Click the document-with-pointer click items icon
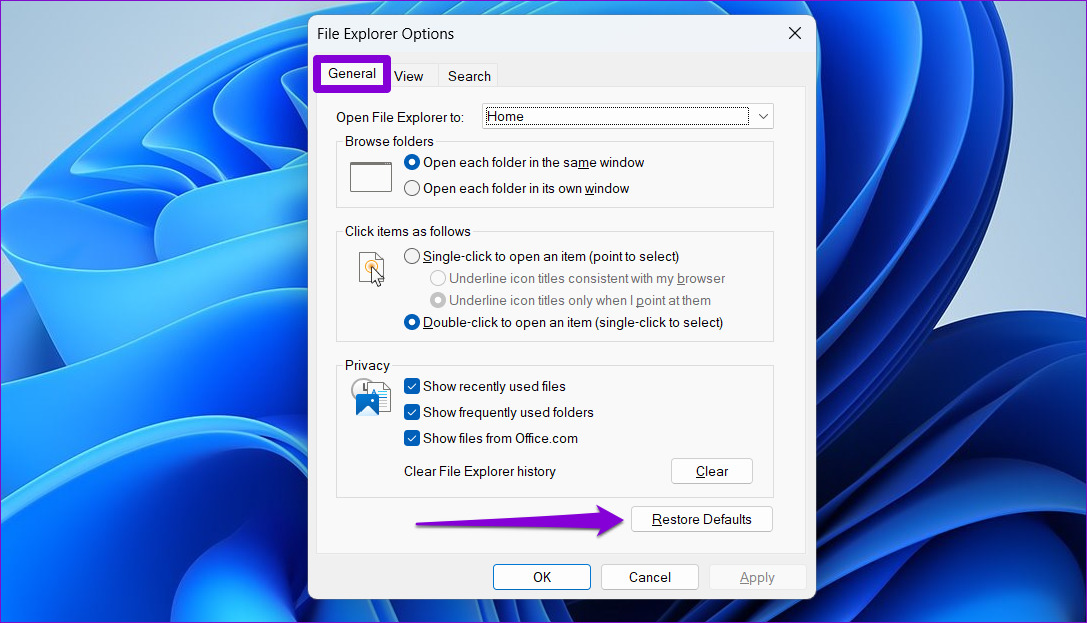The width and height of the screenshot is (1087, 623). 372,269
